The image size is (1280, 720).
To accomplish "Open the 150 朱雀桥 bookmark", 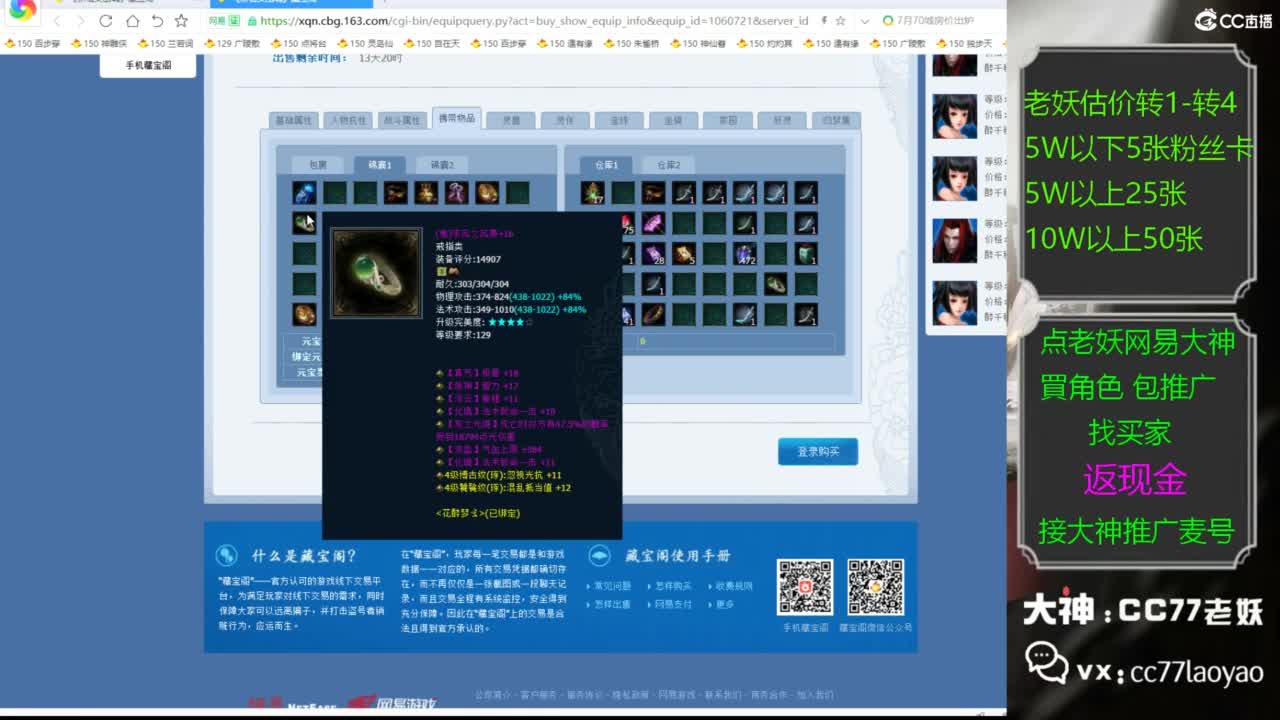I will (631, 44).
